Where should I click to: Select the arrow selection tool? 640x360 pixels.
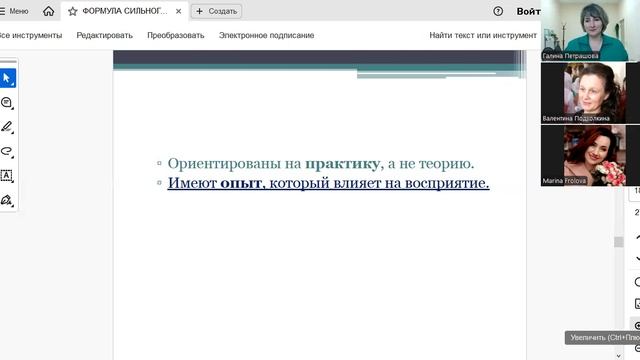[7, 78]
